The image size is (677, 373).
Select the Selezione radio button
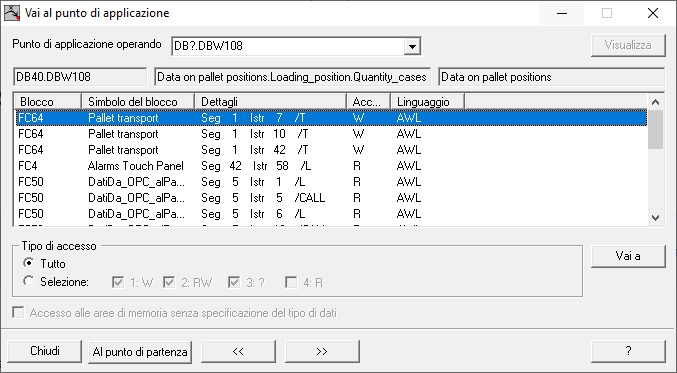click(28, 281)
